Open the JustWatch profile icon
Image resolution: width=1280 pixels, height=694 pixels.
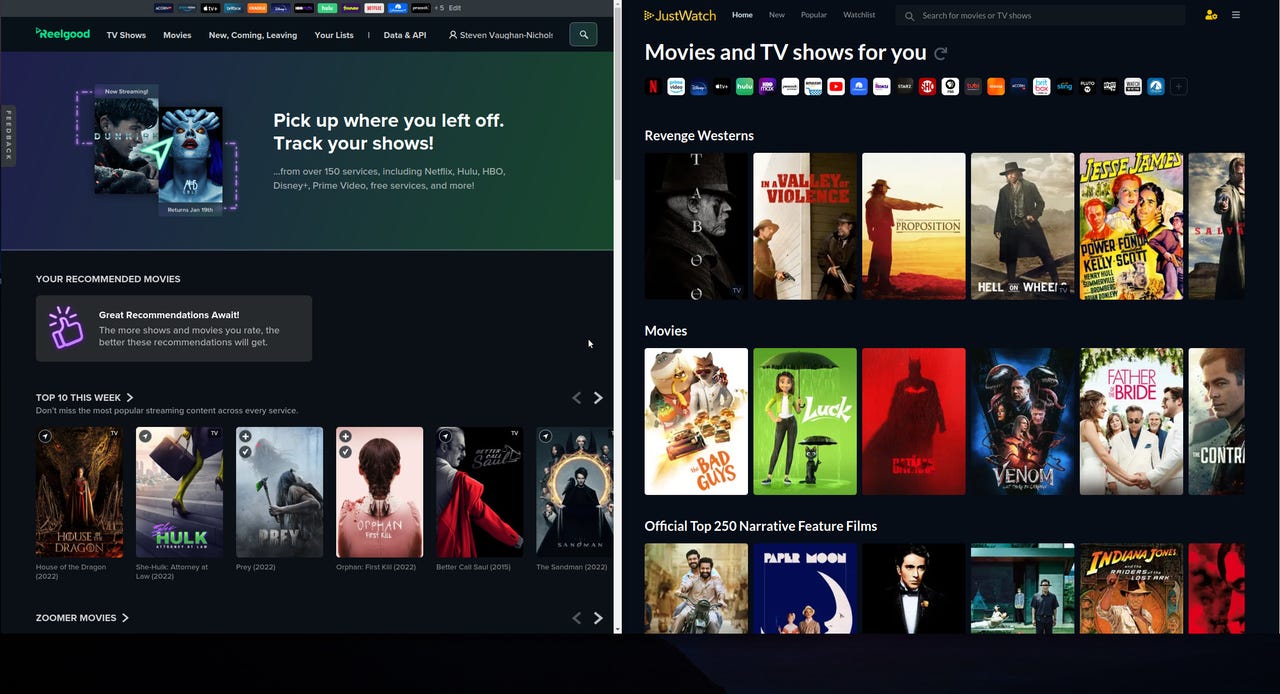(x=1211, y=15)
